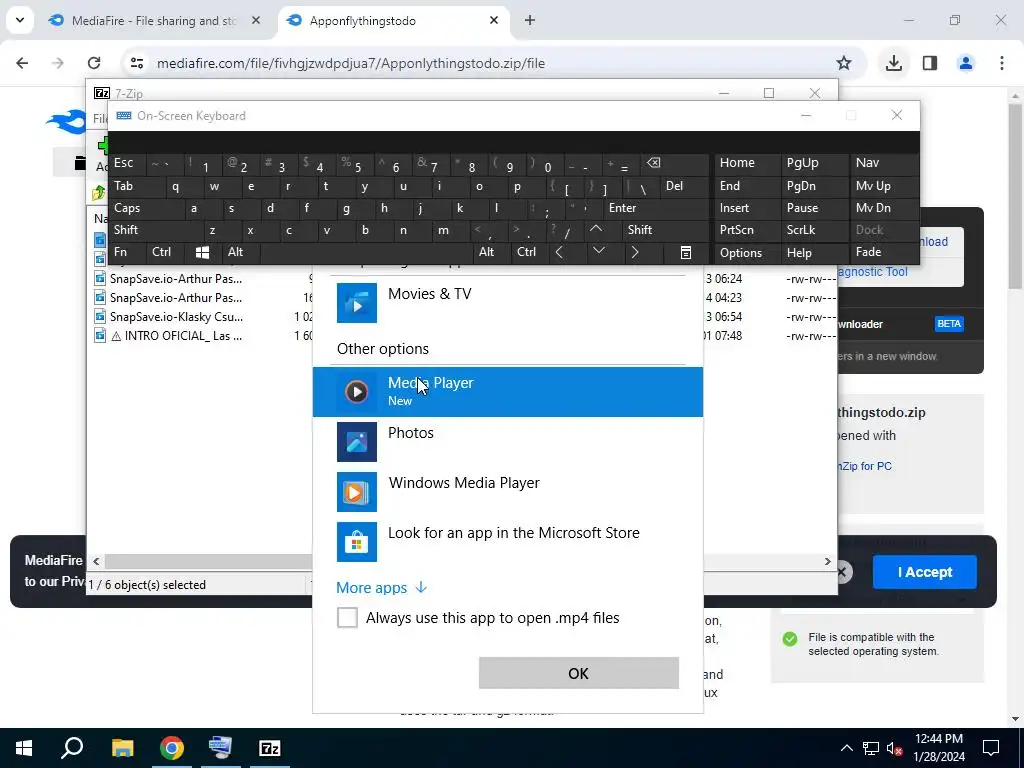Viewport: 1024px width, 768px height.
Task: Open Options on On-Screen Keyboard
Action: (x=746, y=253)
